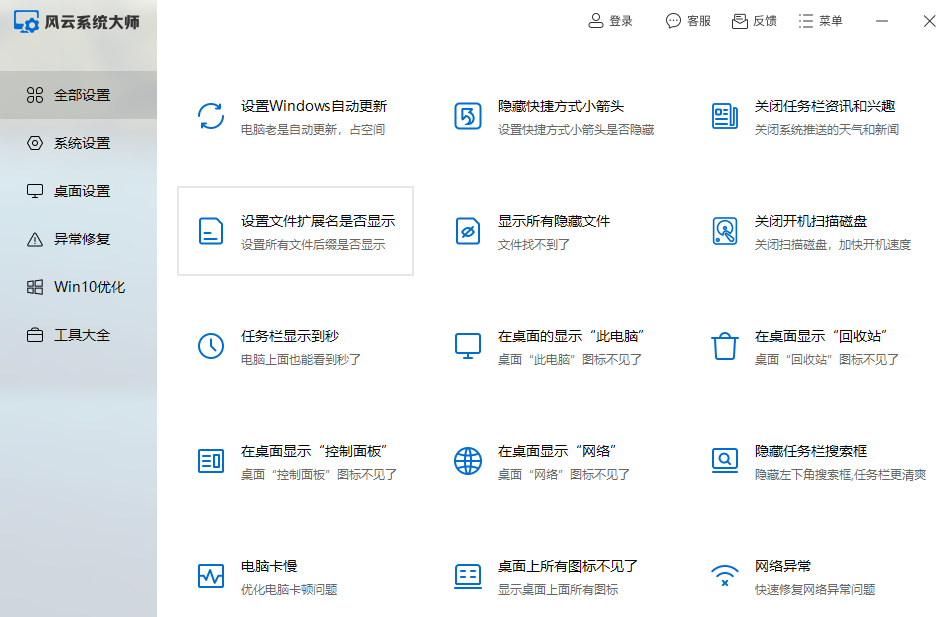Screen dimensions: 938x617
Task: Click the 工具大全 toolbox icon
Action: [x=35, y=335]
